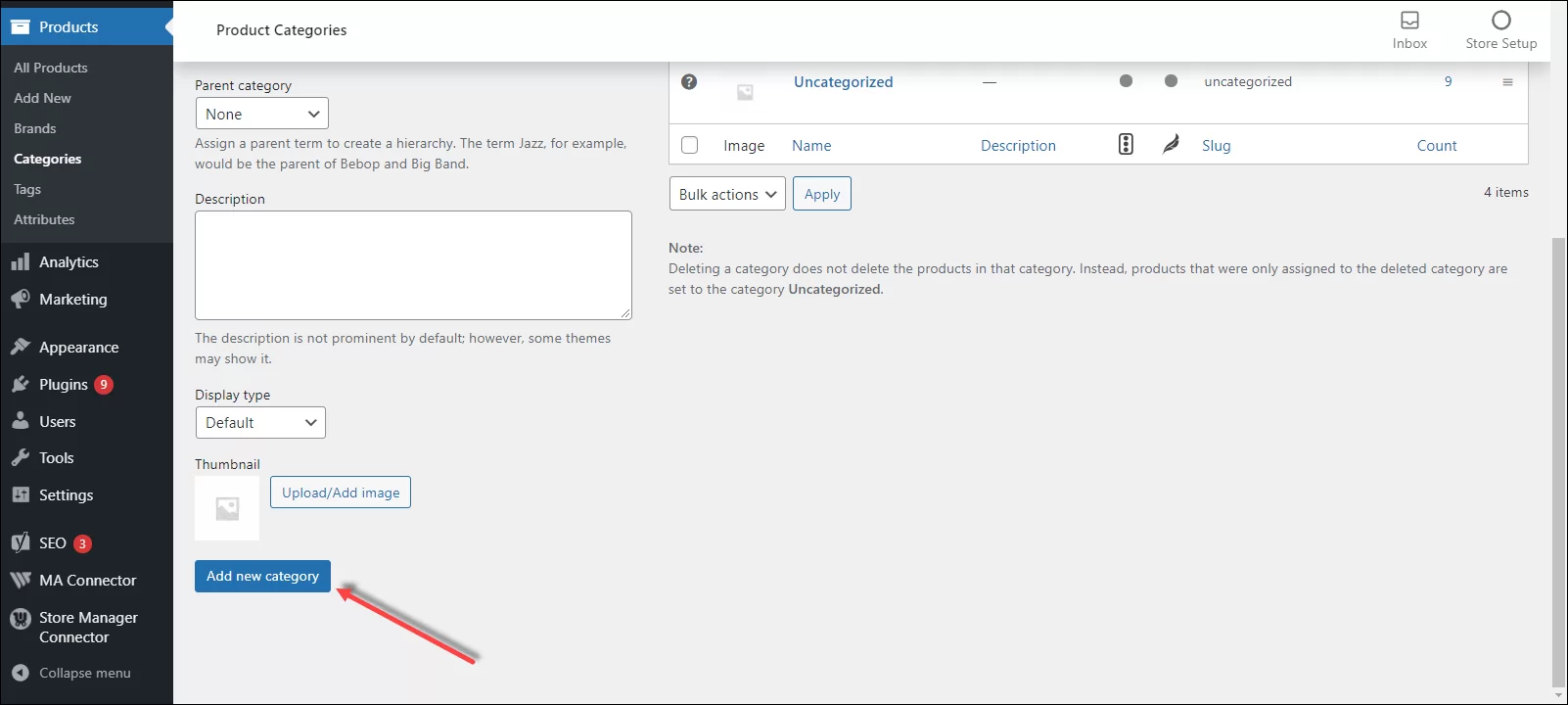Expand the Display type dropdown

point(259,423)
